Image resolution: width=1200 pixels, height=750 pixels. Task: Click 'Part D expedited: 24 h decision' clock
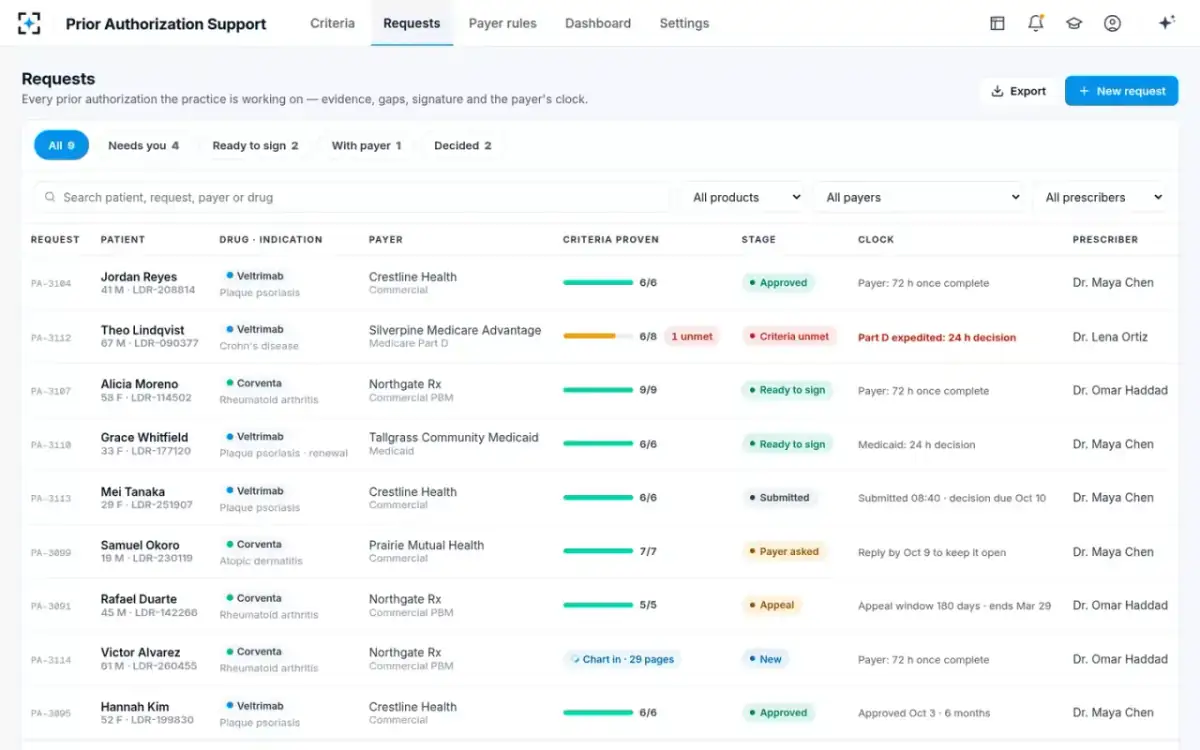[x=937, y=337]
